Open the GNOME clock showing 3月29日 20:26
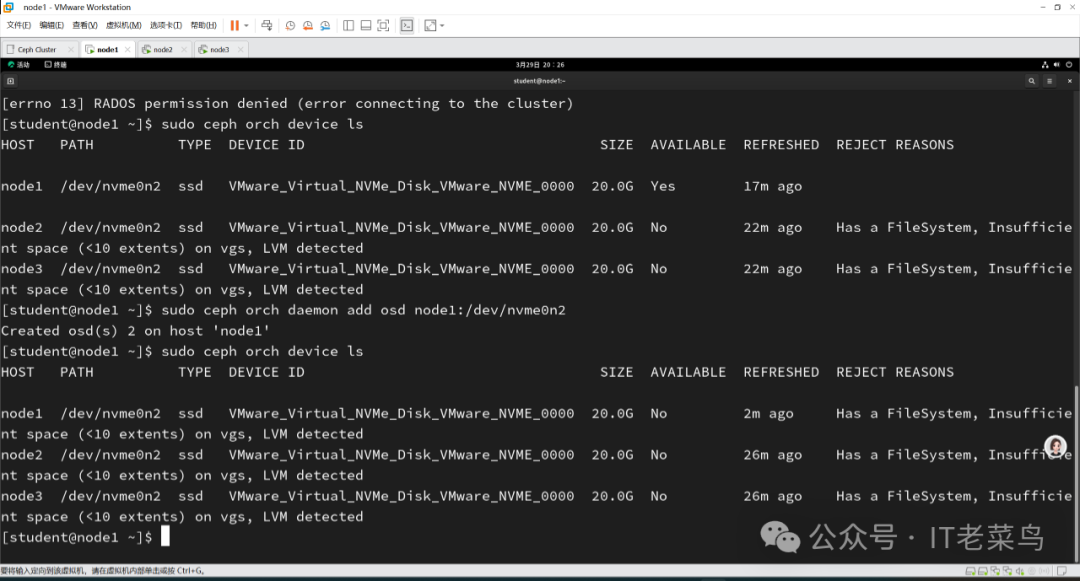The height and width of the screenshot is (581, 1080). (540, 65)
